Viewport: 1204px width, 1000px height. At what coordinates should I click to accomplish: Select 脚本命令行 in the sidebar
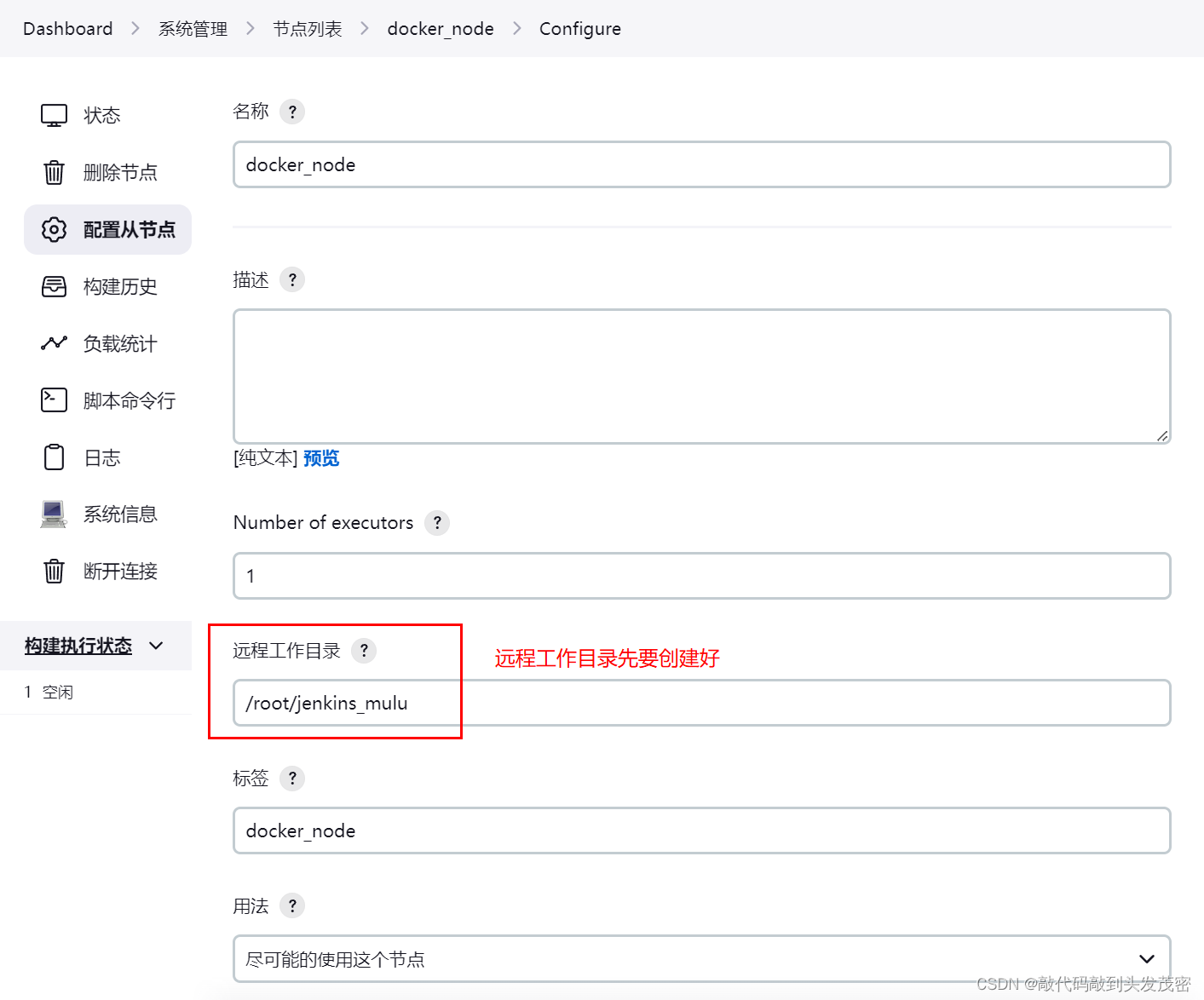107,399
